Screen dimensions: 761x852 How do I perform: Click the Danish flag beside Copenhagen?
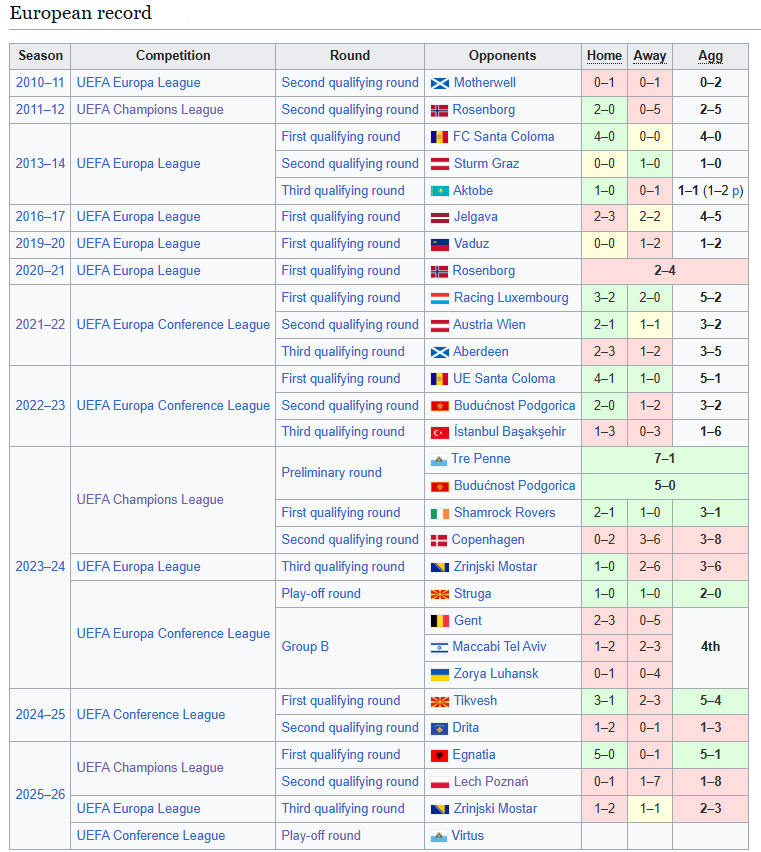point(438,540)
